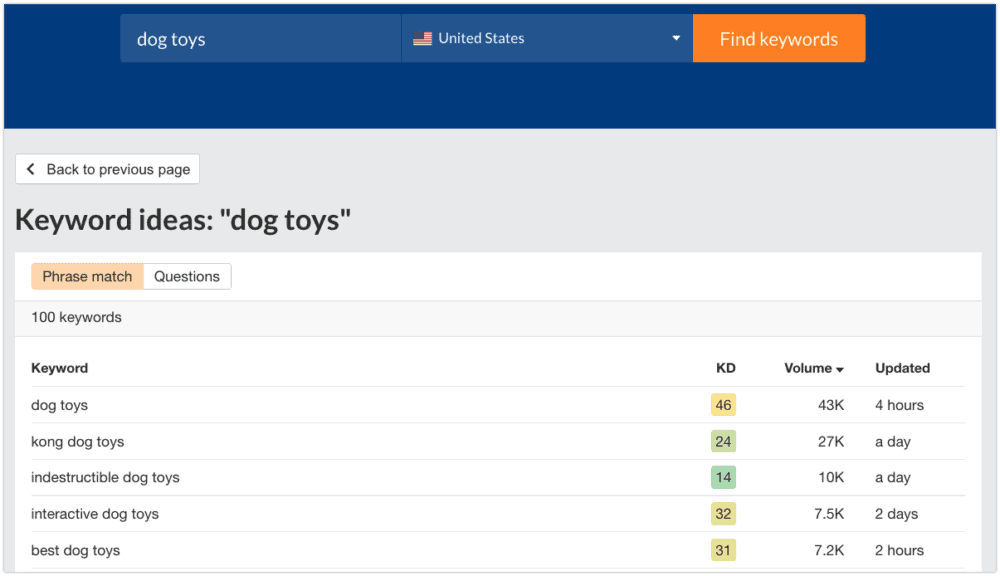Select the keyword dog toys
1000x576 pixels.
click(x=59, y=405)
